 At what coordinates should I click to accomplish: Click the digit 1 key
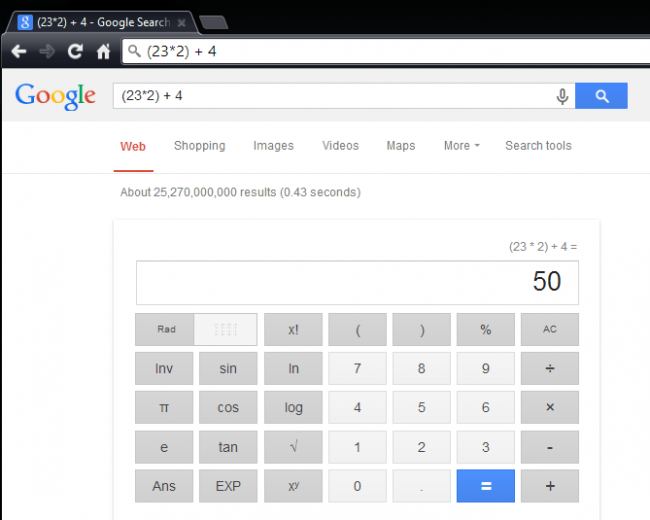click(x=357, y=447)
